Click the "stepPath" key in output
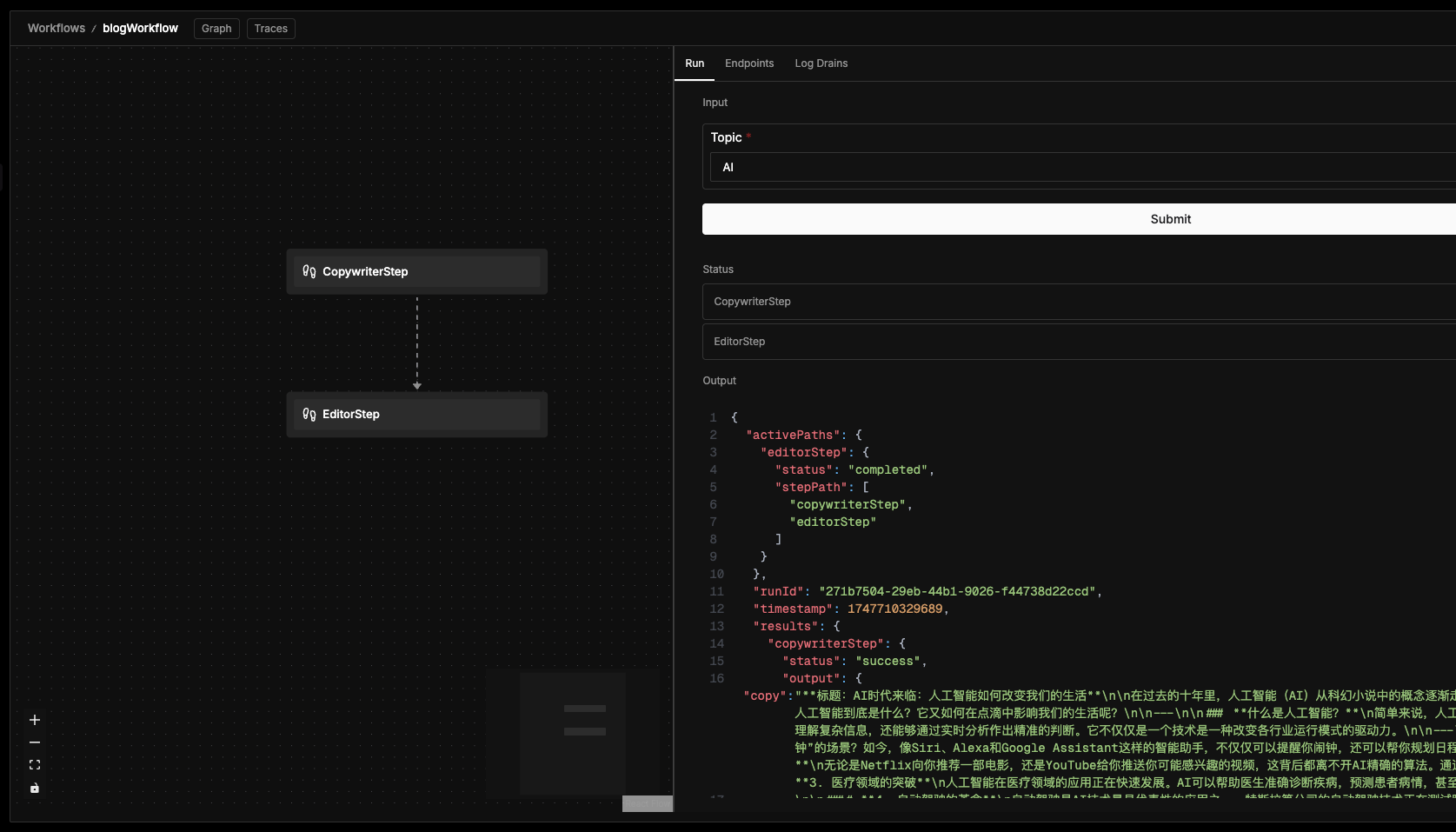This screenshot has width=1456, height=832. [x=811, y=487]
